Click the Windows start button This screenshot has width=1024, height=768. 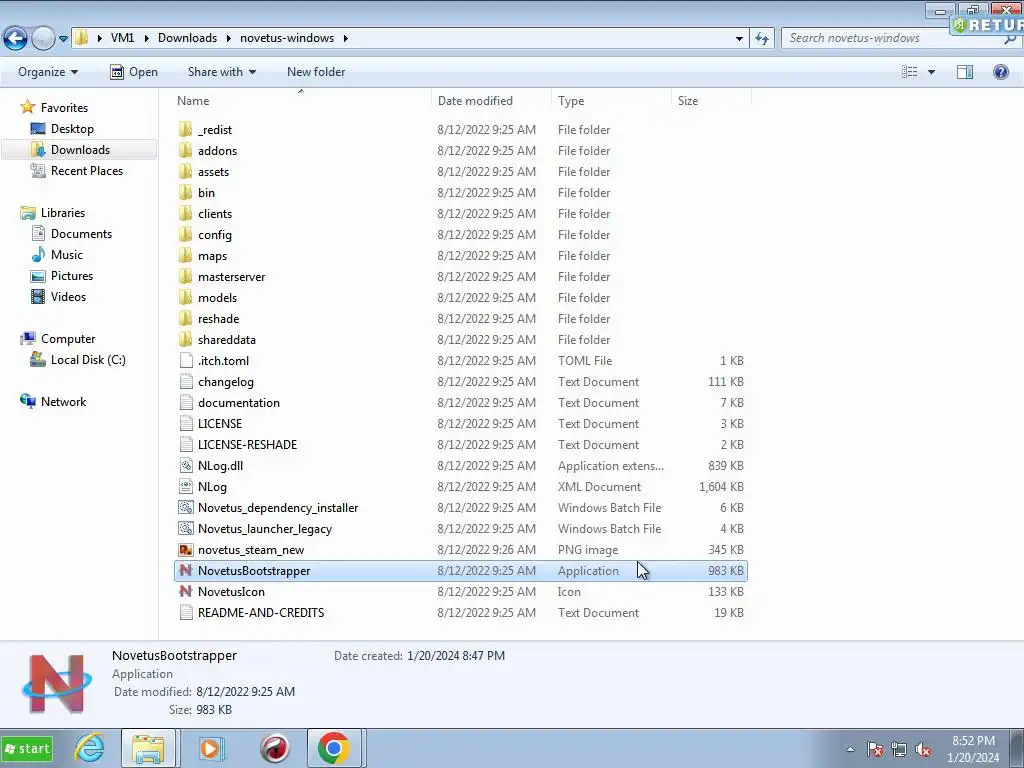coord(27,748)
